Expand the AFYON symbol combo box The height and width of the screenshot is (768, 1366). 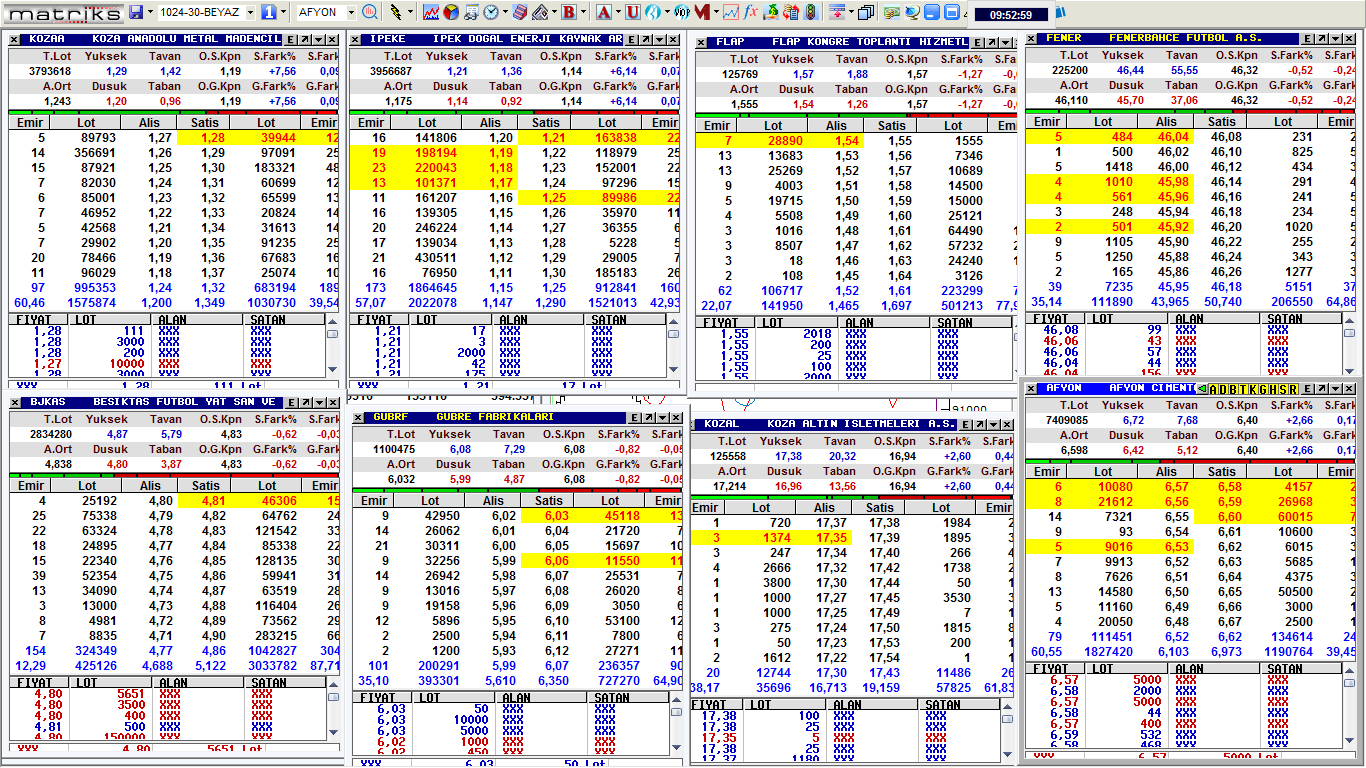pos(351,12)
